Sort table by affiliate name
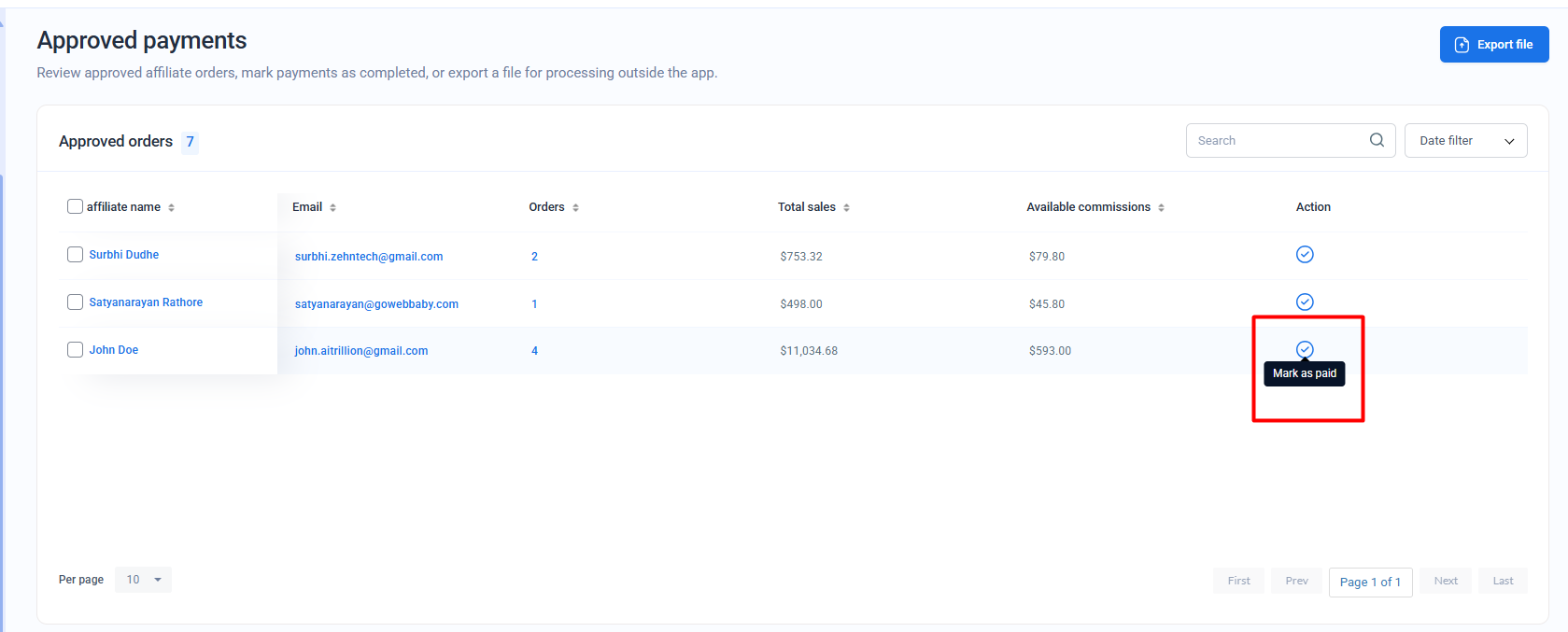Image resolution: width=1568 pixels, height=632 pixels. click(x=171, y=207)
